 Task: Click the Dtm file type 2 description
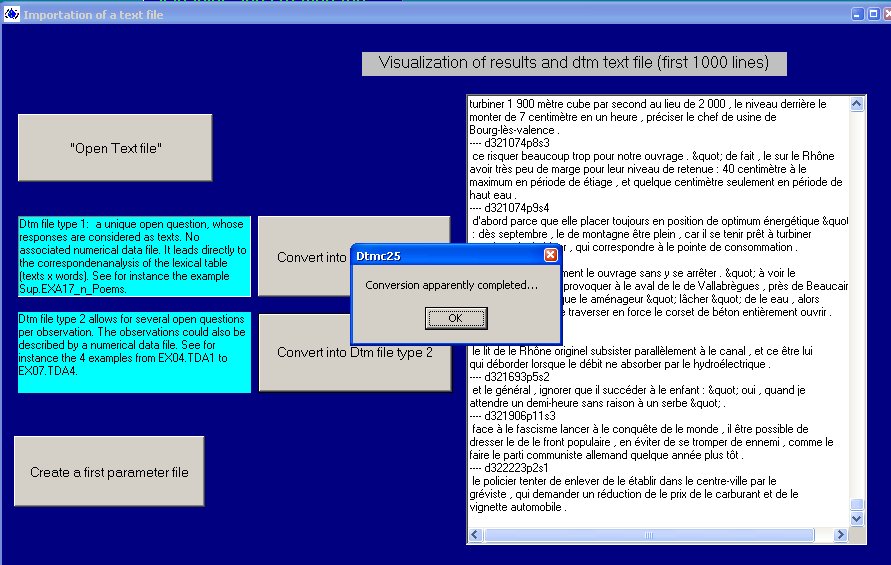(x=134, y=352)
